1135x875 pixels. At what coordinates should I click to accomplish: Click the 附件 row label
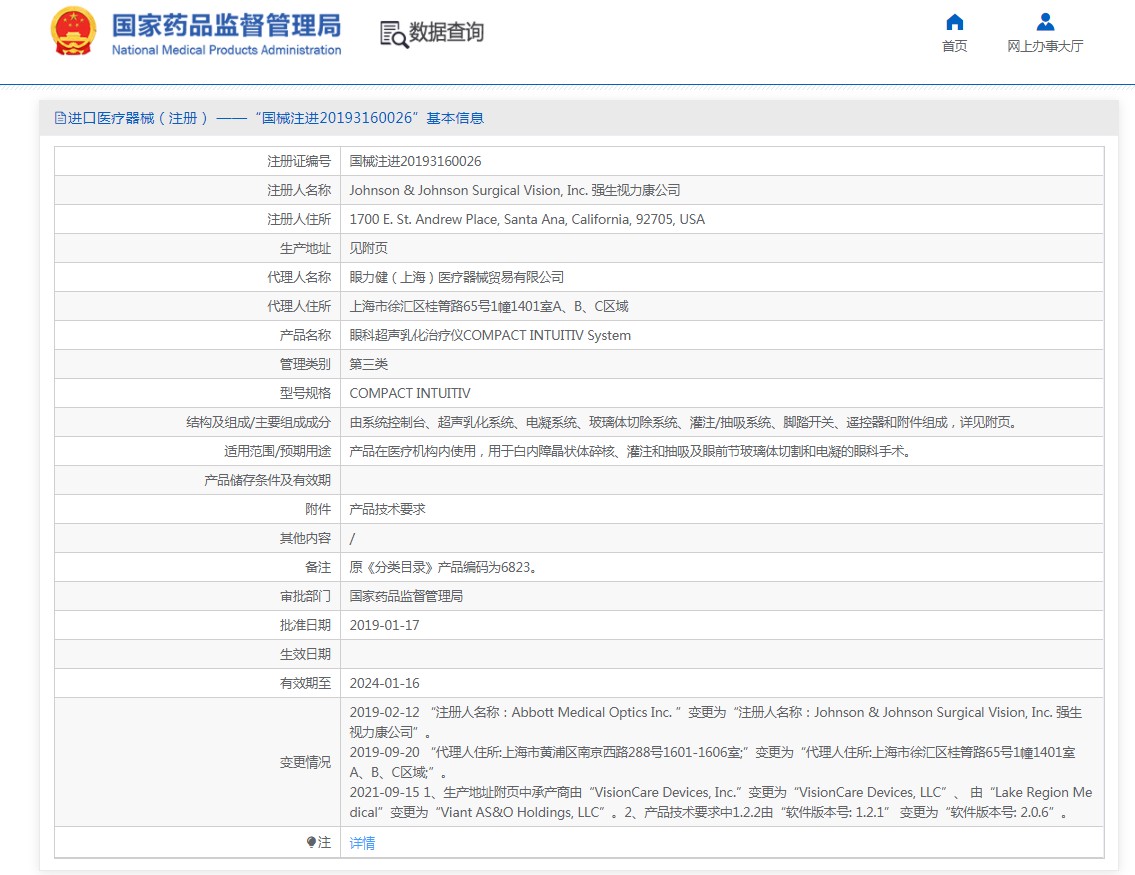click(318, 509)
